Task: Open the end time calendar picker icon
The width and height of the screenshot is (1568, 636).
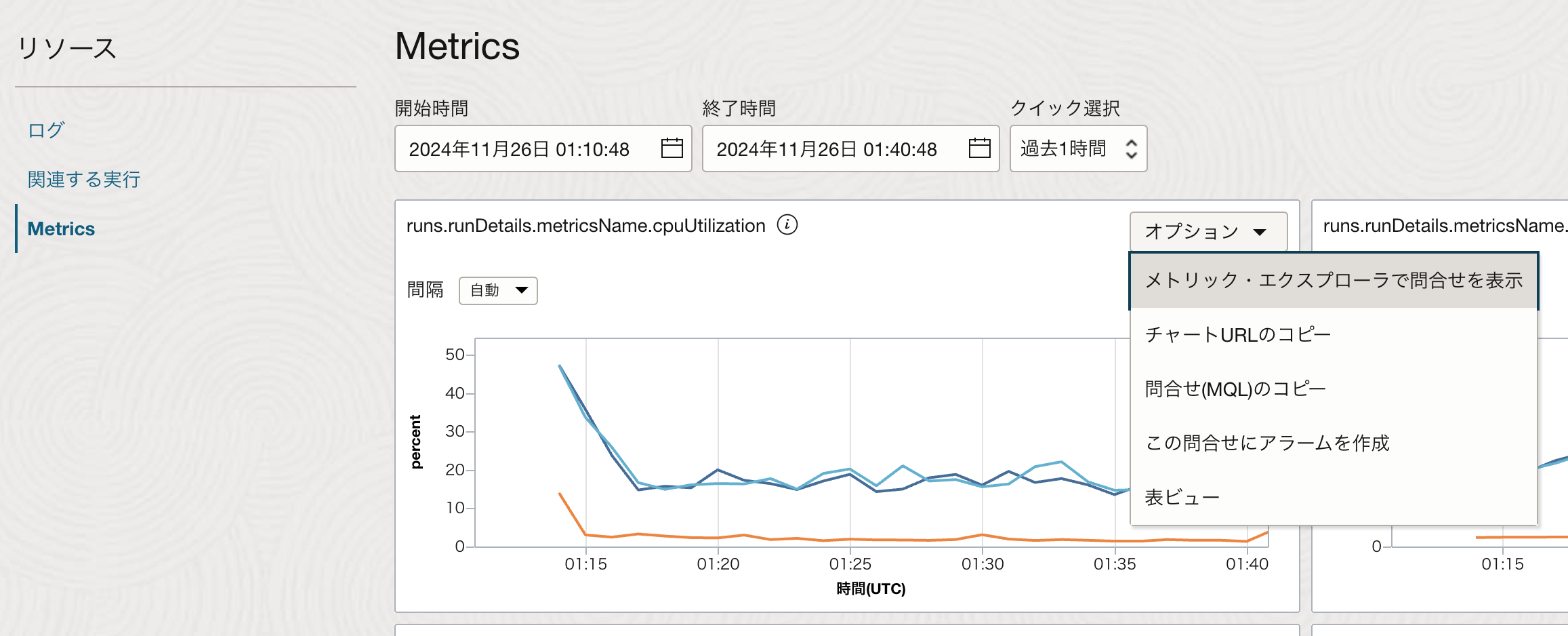Action: [979, 148]
